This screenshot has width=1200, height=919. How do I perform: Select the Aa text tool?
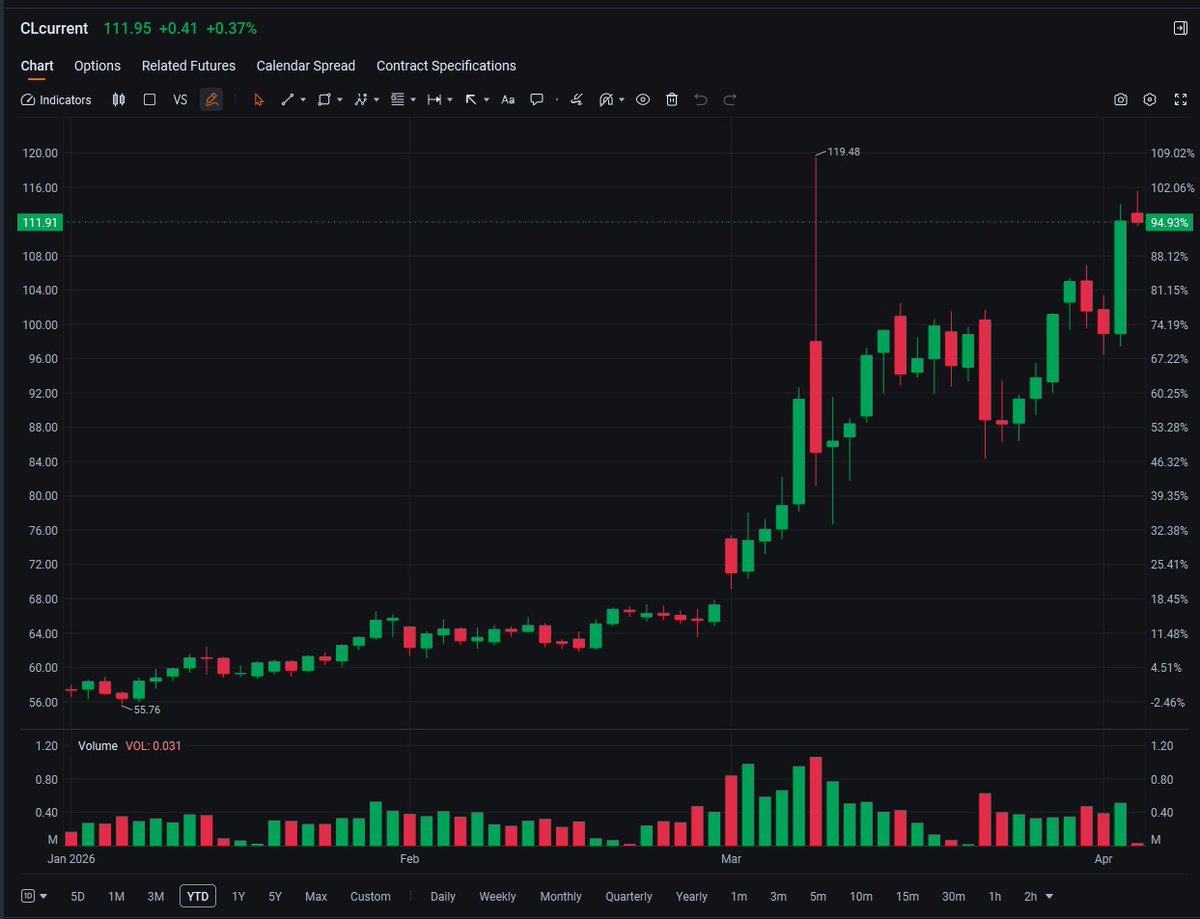click(x=508, y=100)
